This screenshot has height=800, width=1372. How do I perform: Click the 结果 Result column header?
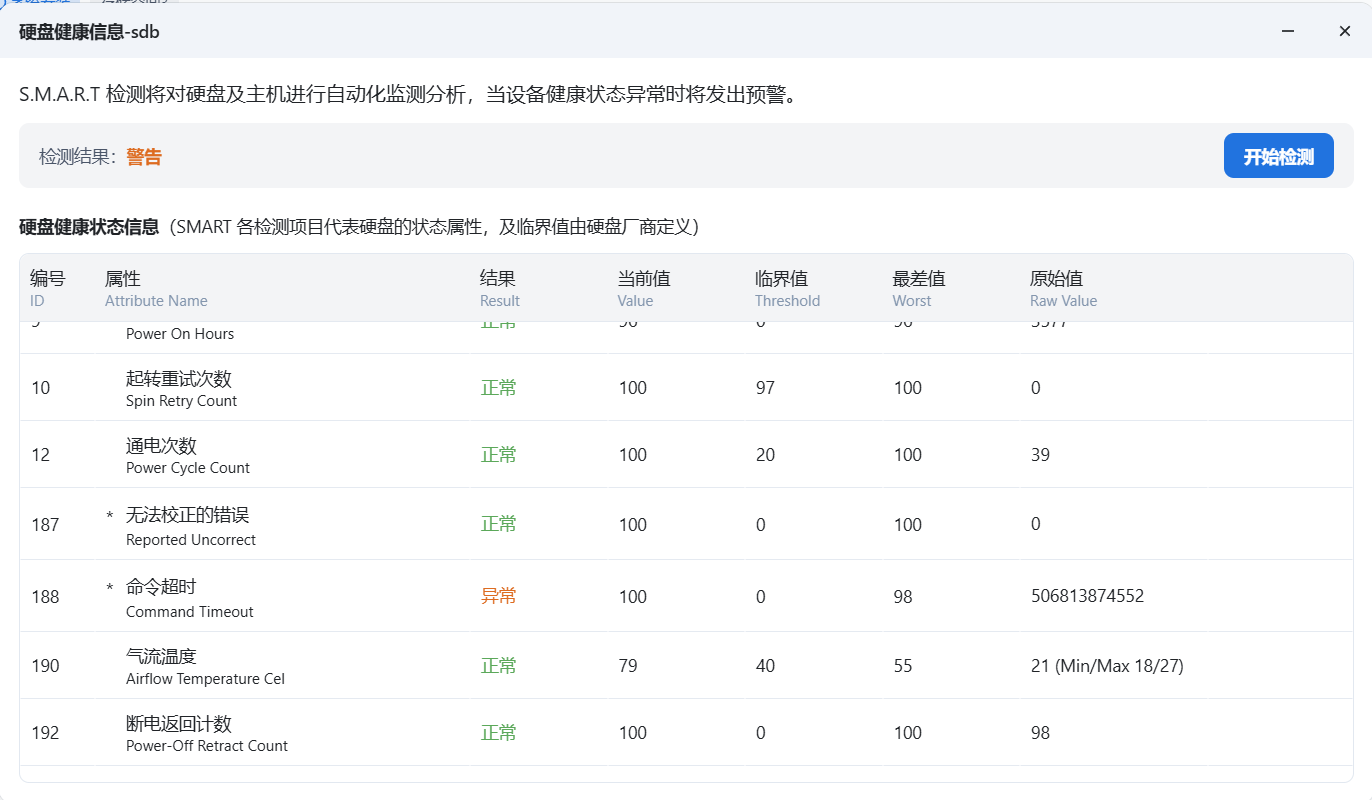tap(500, 288)
